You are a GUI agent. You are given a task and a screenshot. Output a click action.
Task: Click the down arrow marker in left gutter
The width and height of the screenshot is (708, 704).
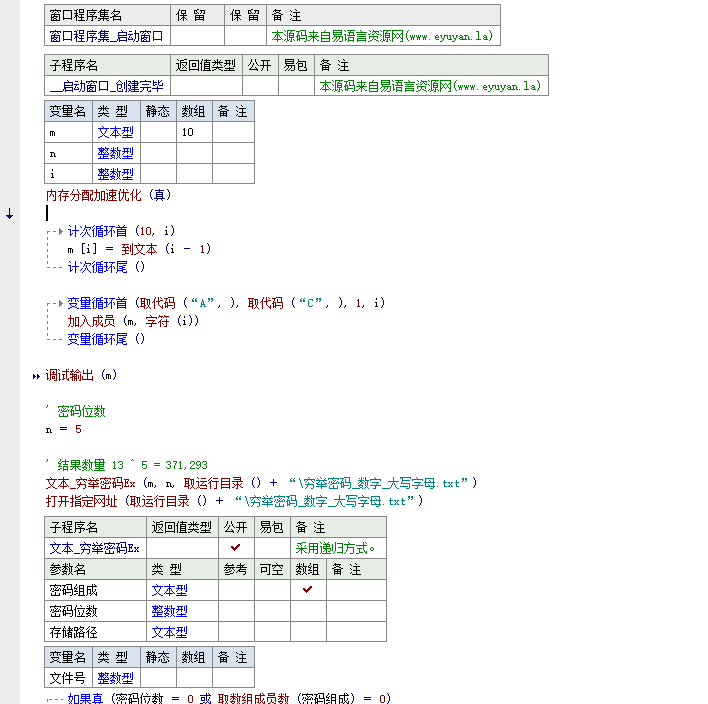pos(9,214)
